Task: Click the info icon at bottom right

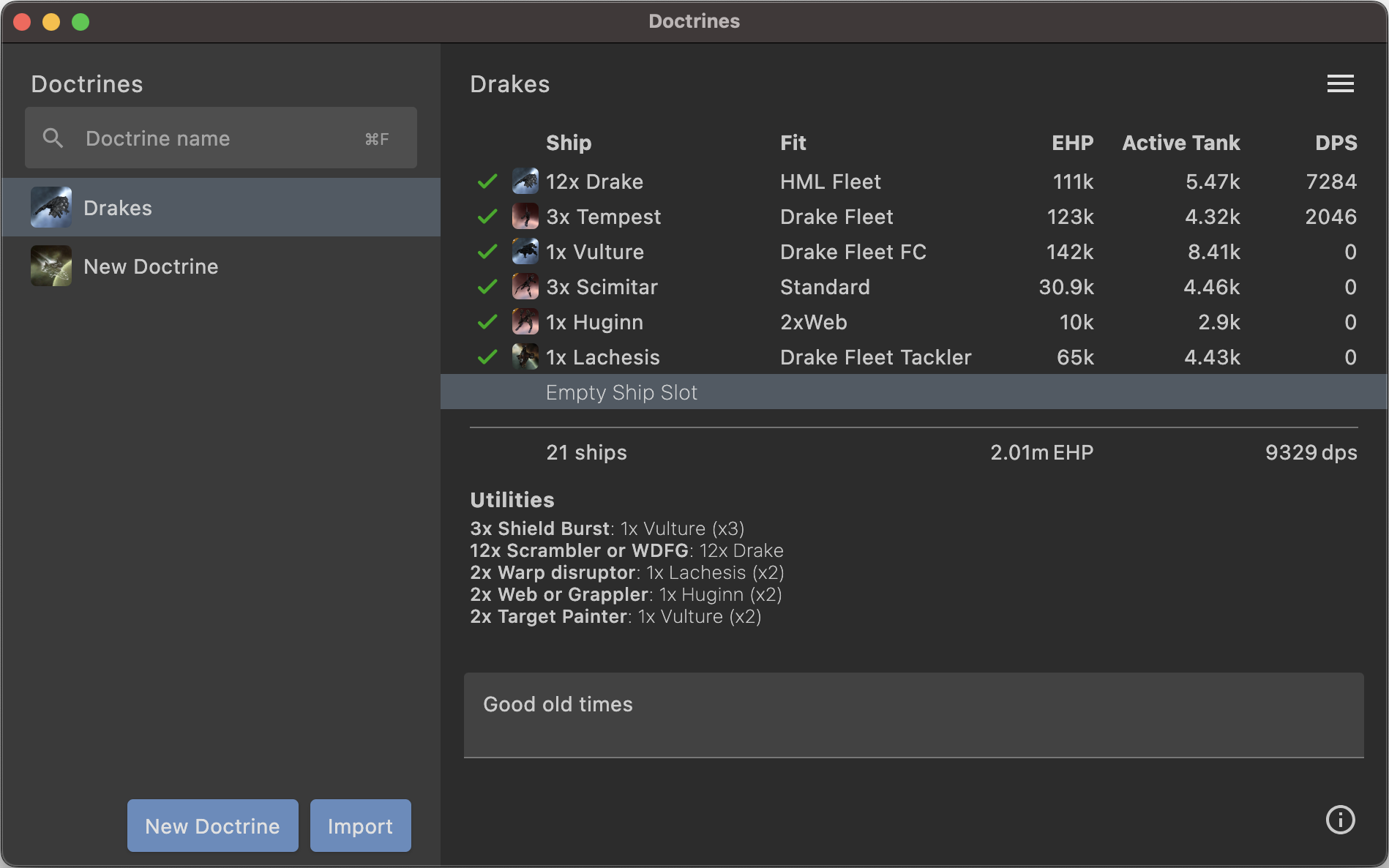Action: tap(1340, 820)
